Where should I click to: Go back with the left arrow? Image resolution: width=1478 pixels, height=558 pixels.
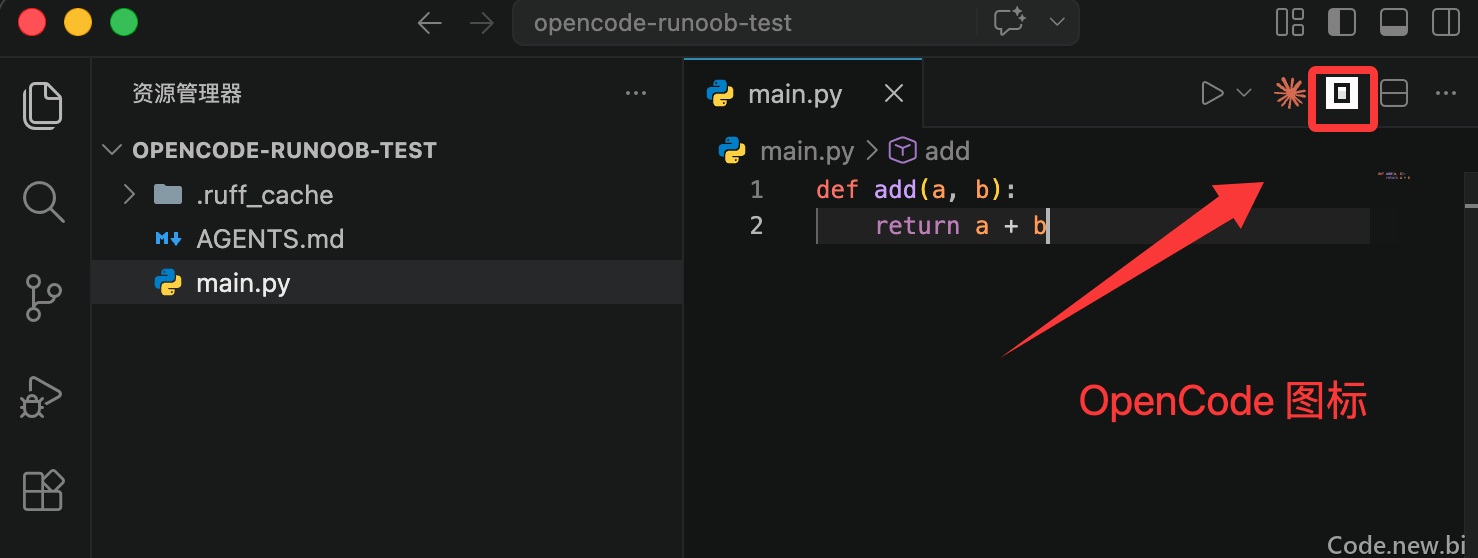pyautogui.click(x=430, y=23)
